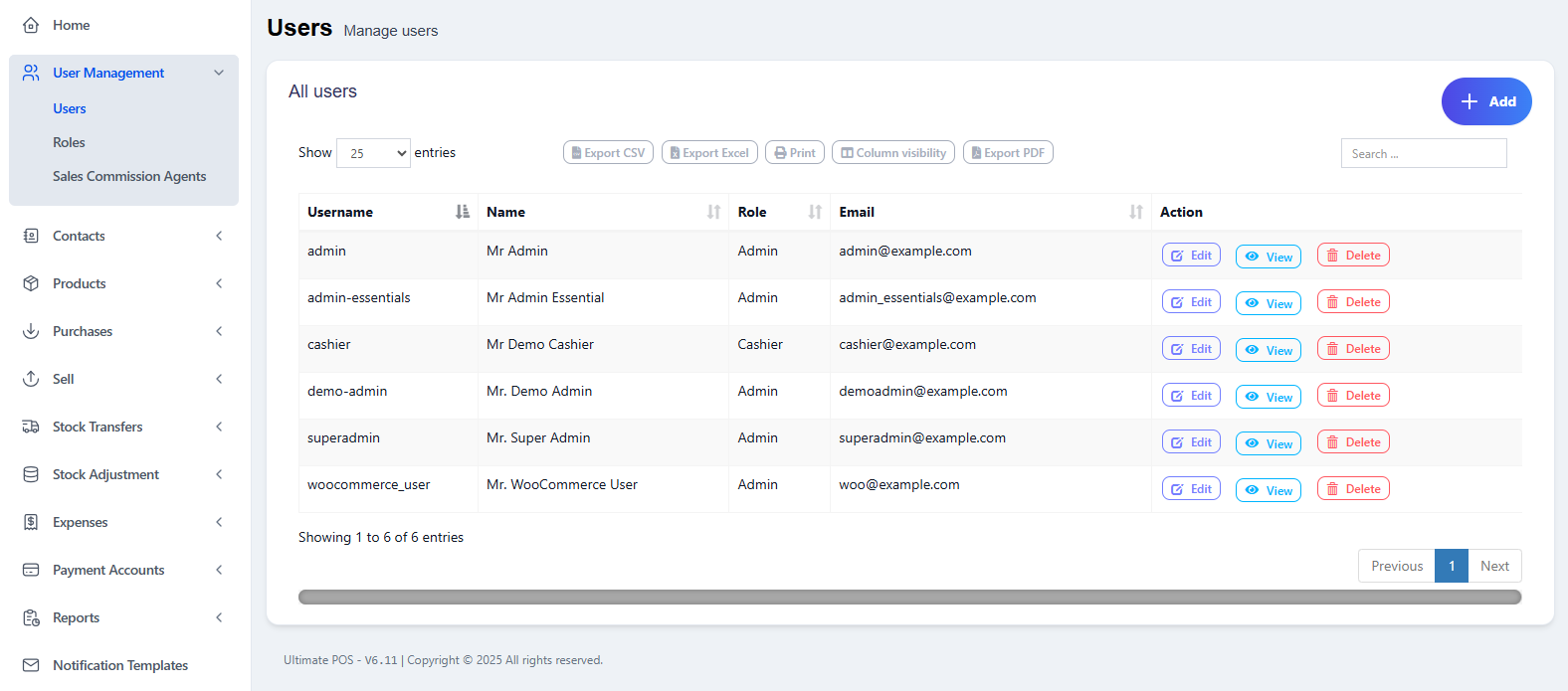
Task: Edit the cashier user
Action: tap(1191, 348)
